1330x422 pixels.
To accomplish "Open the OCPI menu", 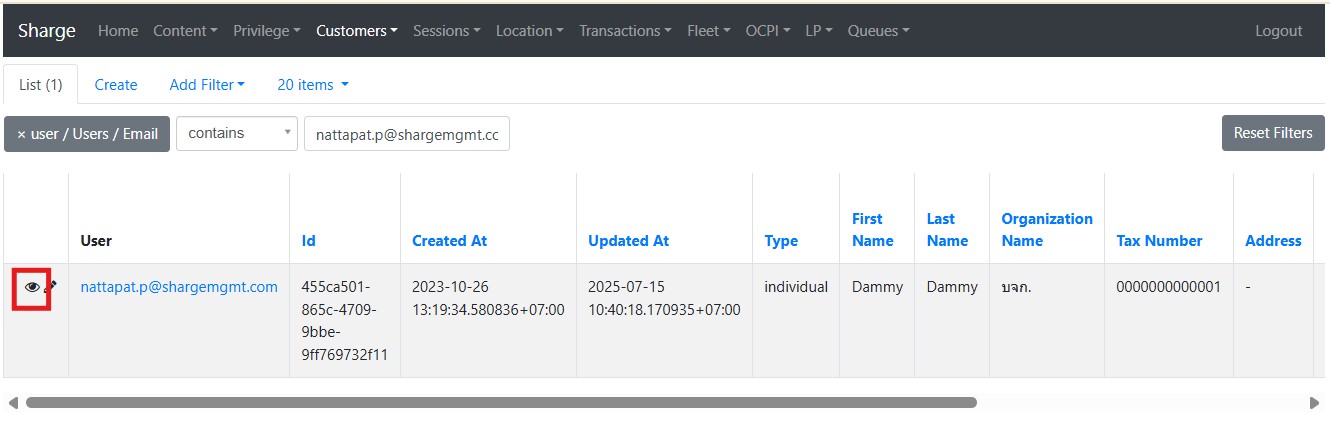I will 767,31.
